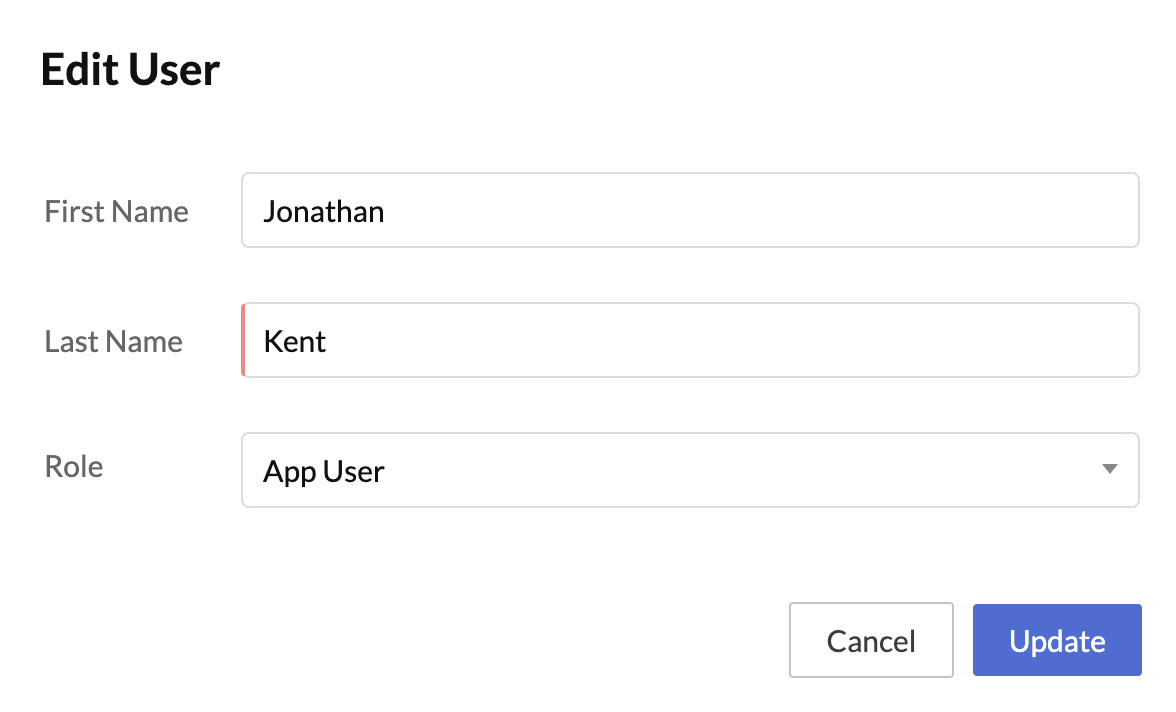
Task: Select Jonathan in the First Name box
Action: [323, 211]
